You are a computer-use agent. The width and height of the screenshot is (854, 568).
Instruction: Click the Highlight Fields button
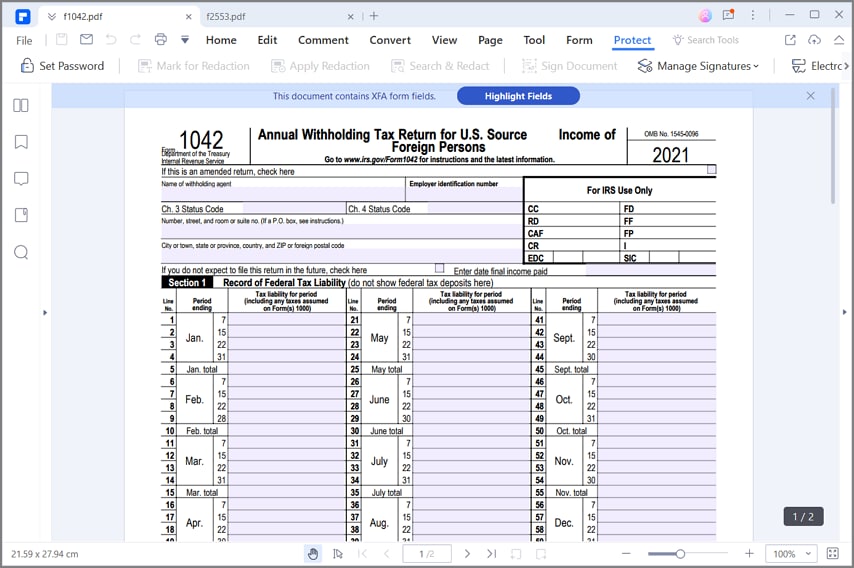518,96
